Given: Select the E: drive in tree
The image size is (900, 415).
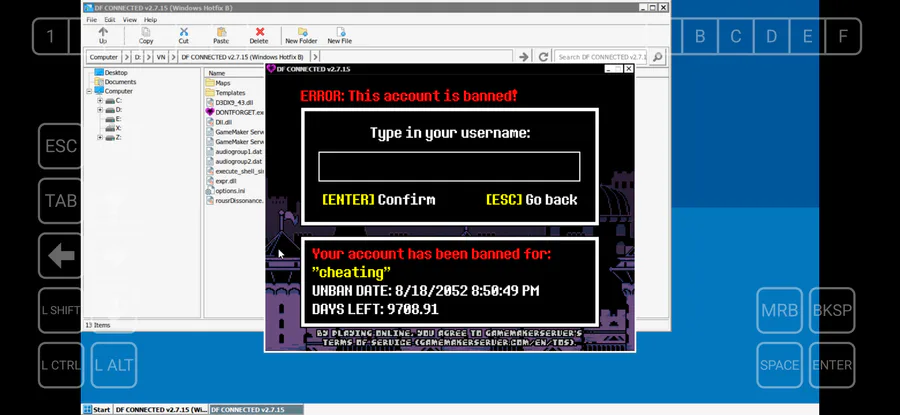Looking at the screenshot, I should [113, 119].
